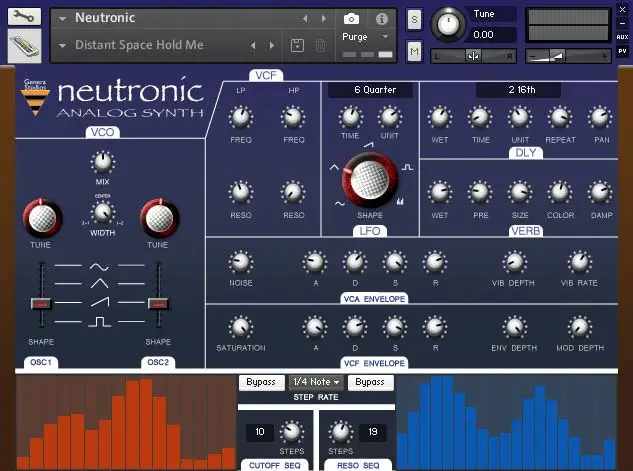This screenshot has height=471, width=633.
Task: Click the main Tune knob
Action: pos(448,25)
